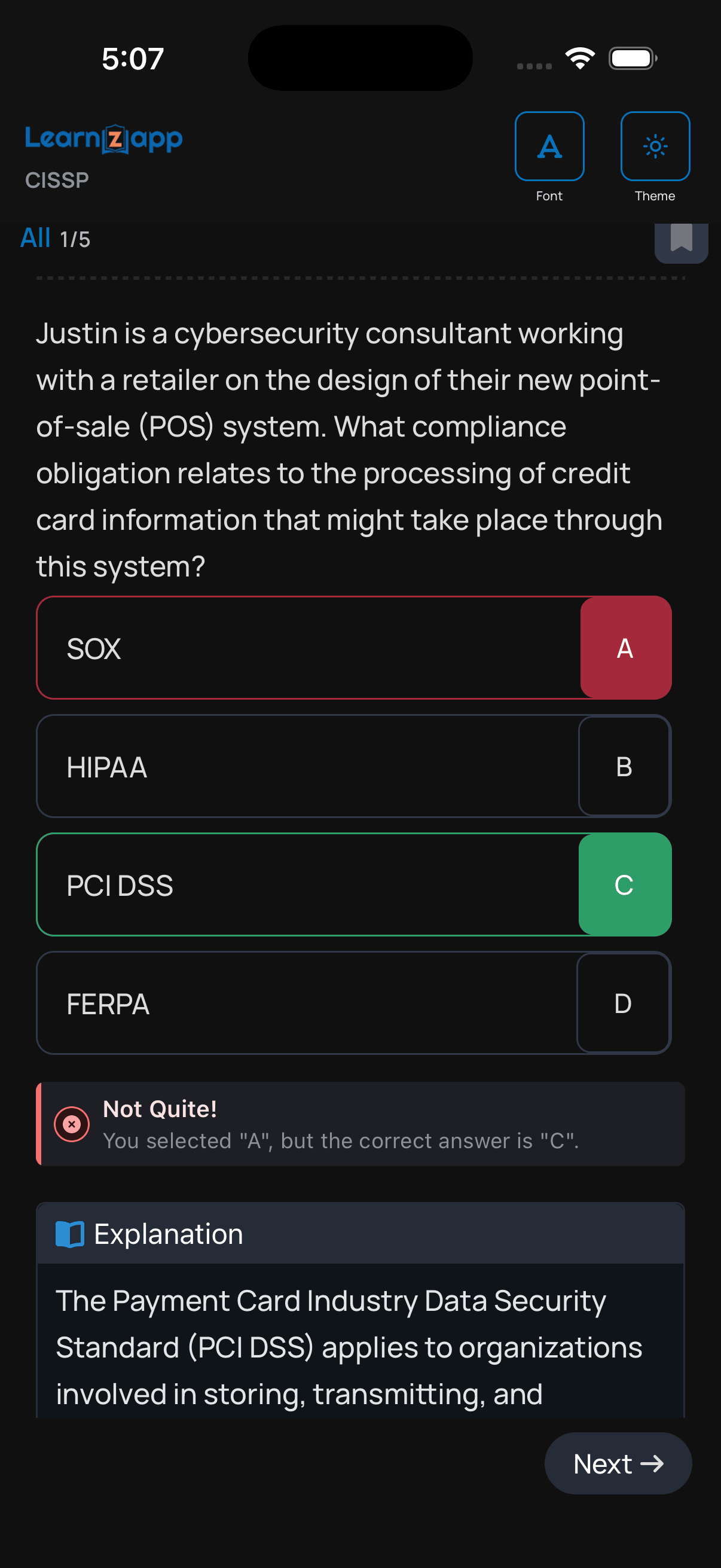Pick answer D letter badge

tap(622, 1003)
